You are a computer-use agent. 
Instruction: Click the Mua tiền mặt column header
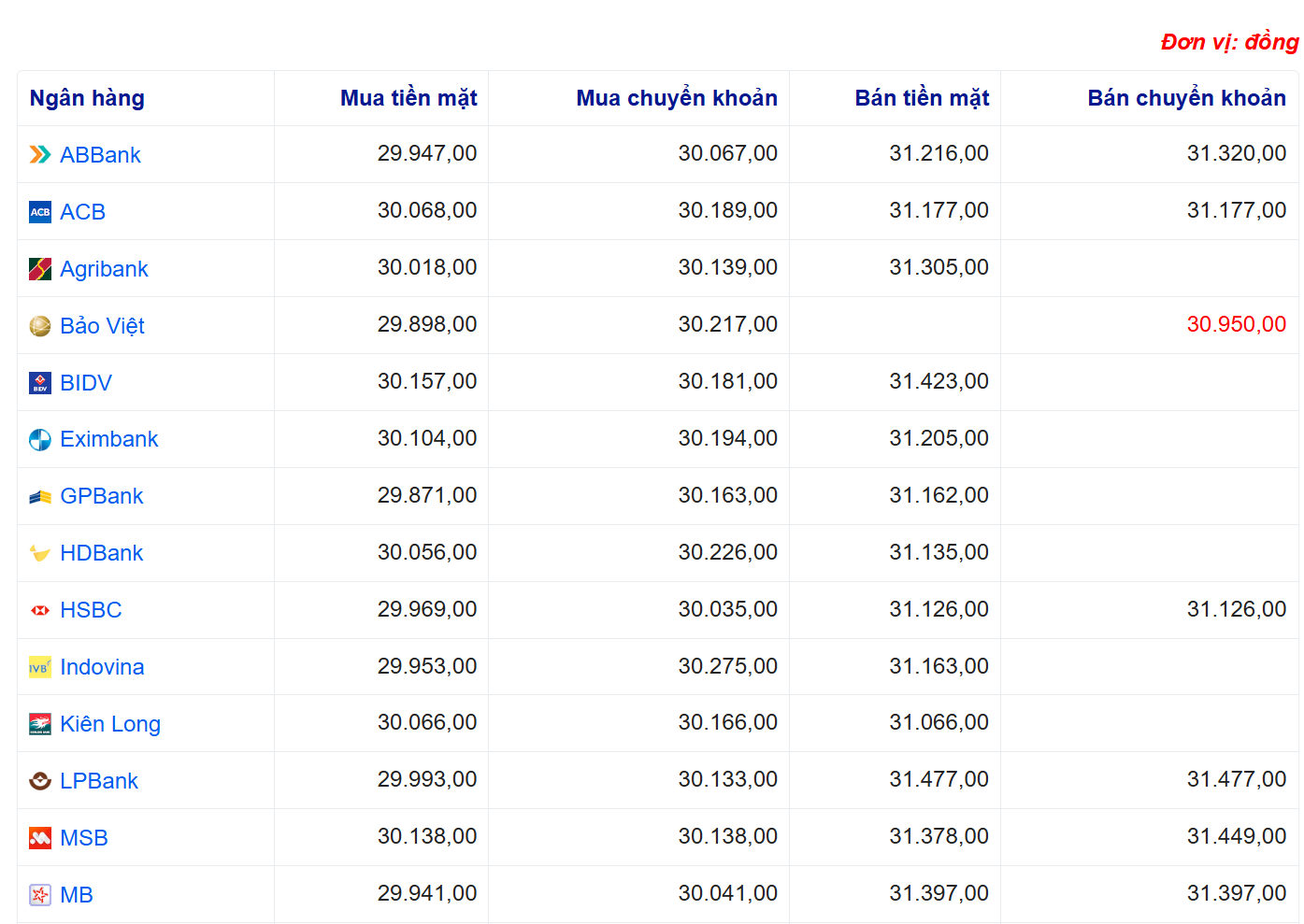(x=408, y=98)
